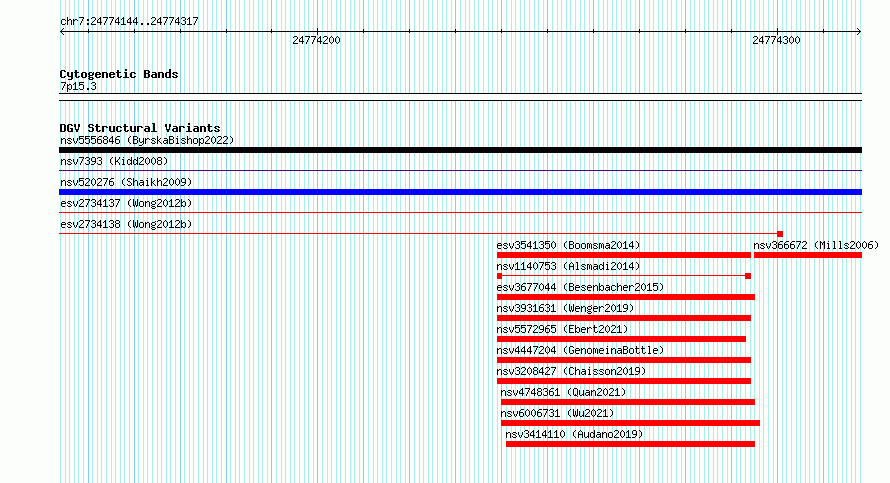This screenshot has width=890, height=483.
Task: Click red bar under nsv6006731 (Wu2021)
Action: tap(630, 423)
